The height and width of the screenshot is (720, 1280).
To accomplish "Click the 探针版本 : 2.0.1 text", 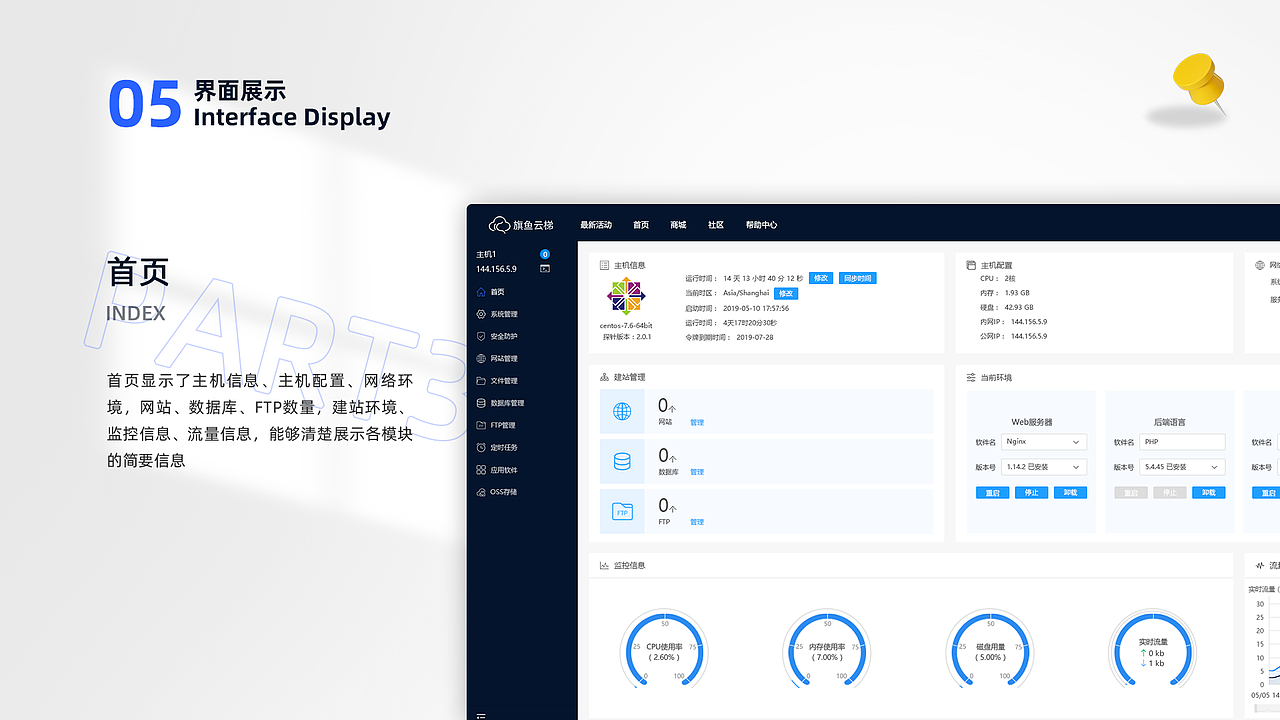I will [x=627, y=337].
